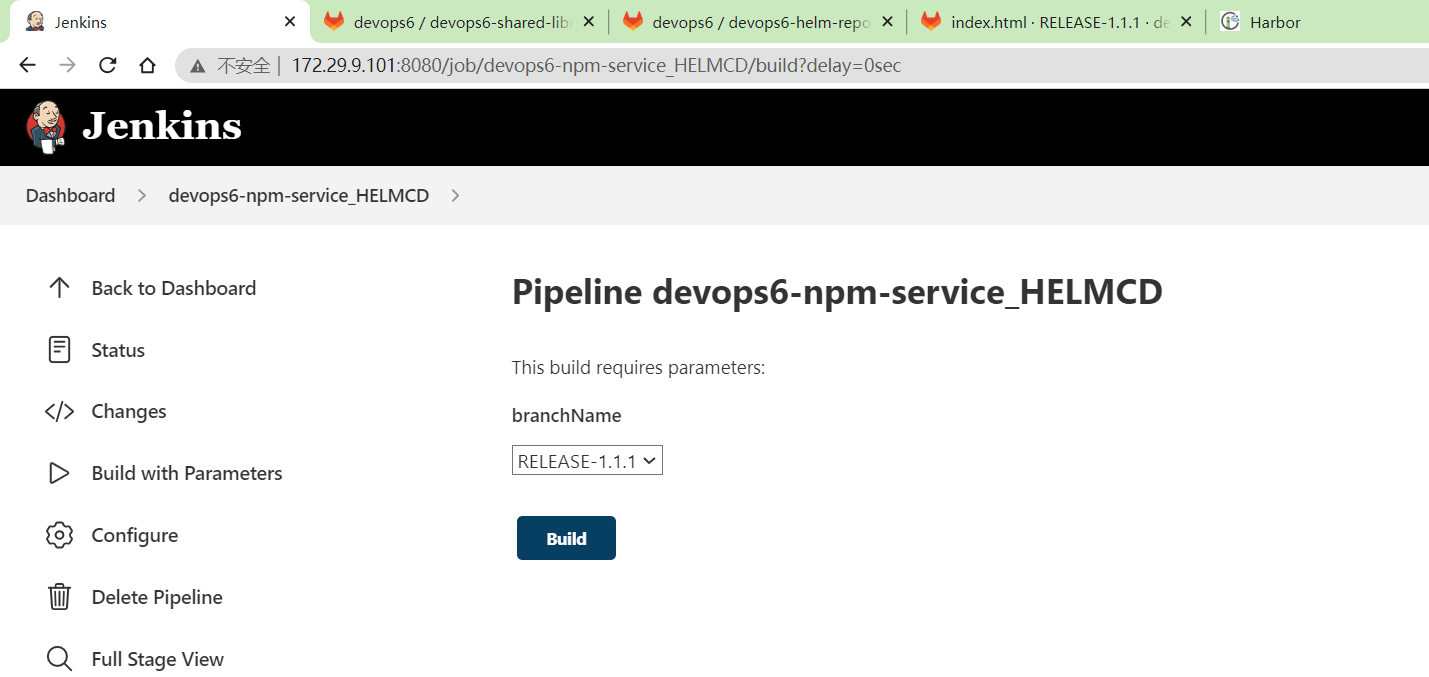Click the branchName parameter label
This screenshot has width=1429, height=677.
[x=566, y=415]
